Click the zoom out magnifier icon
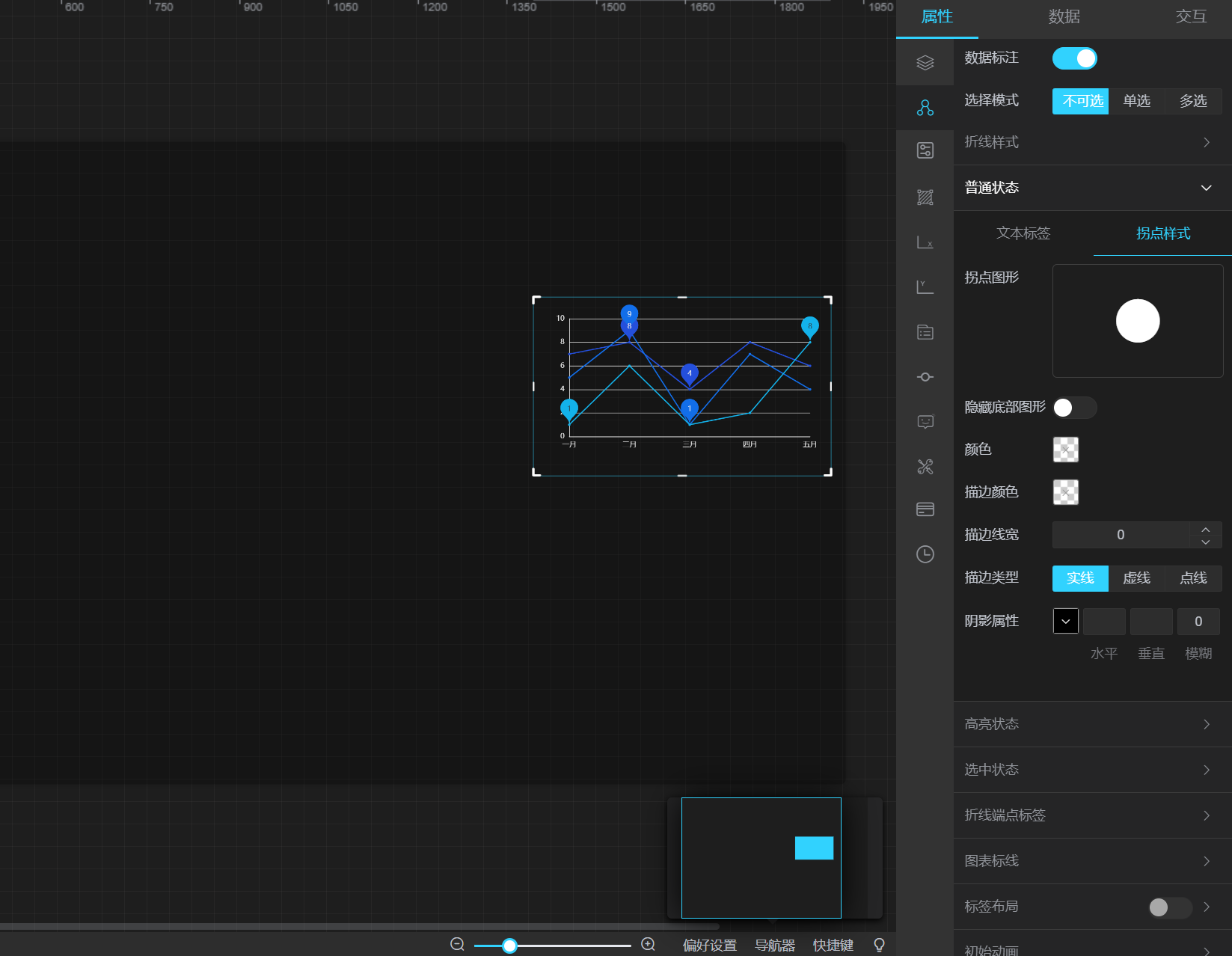The image size is (1232, 956). pos(457,945)
